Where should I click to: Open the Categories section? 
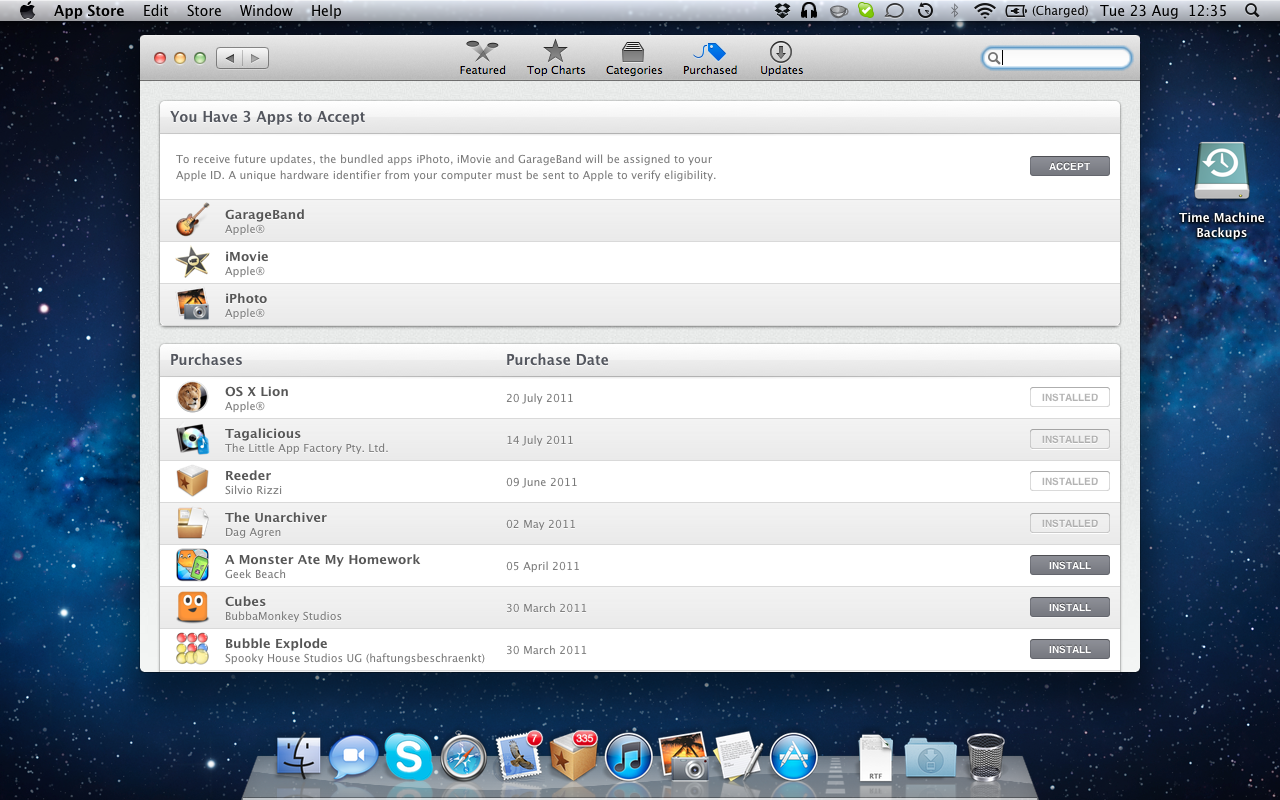coord(634,58)
